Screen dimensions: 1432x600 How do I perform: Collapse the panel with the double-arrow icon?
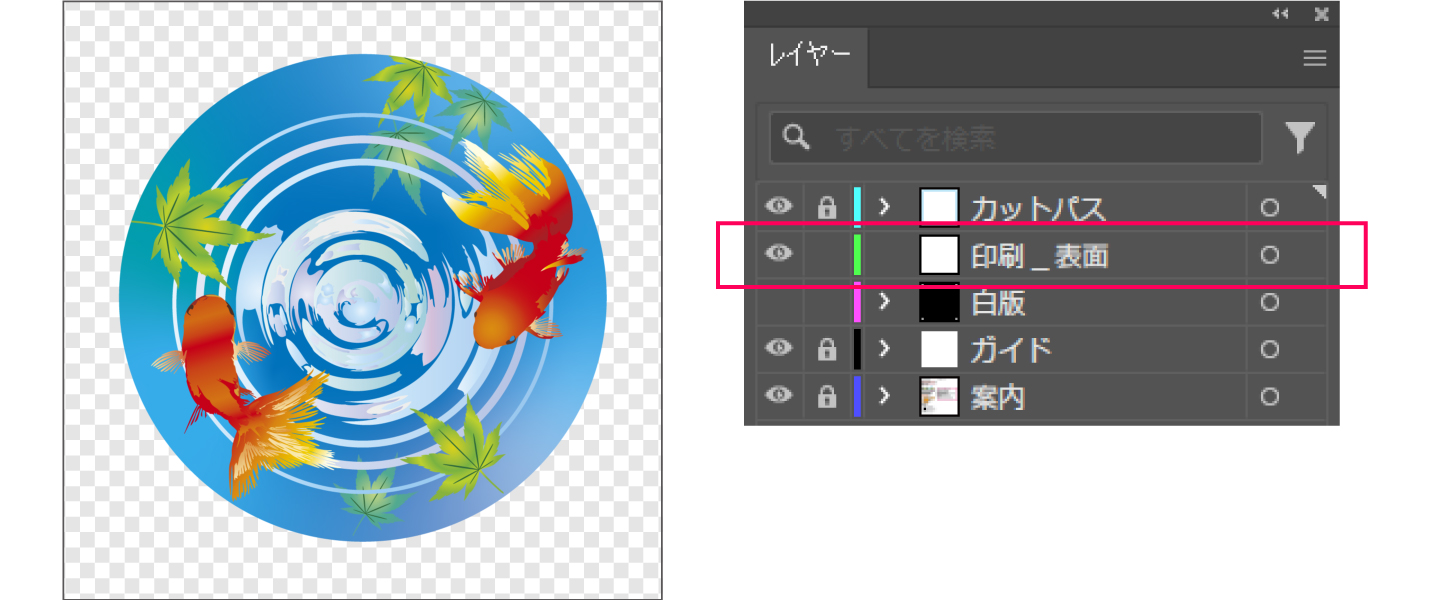coord(1280,14)
